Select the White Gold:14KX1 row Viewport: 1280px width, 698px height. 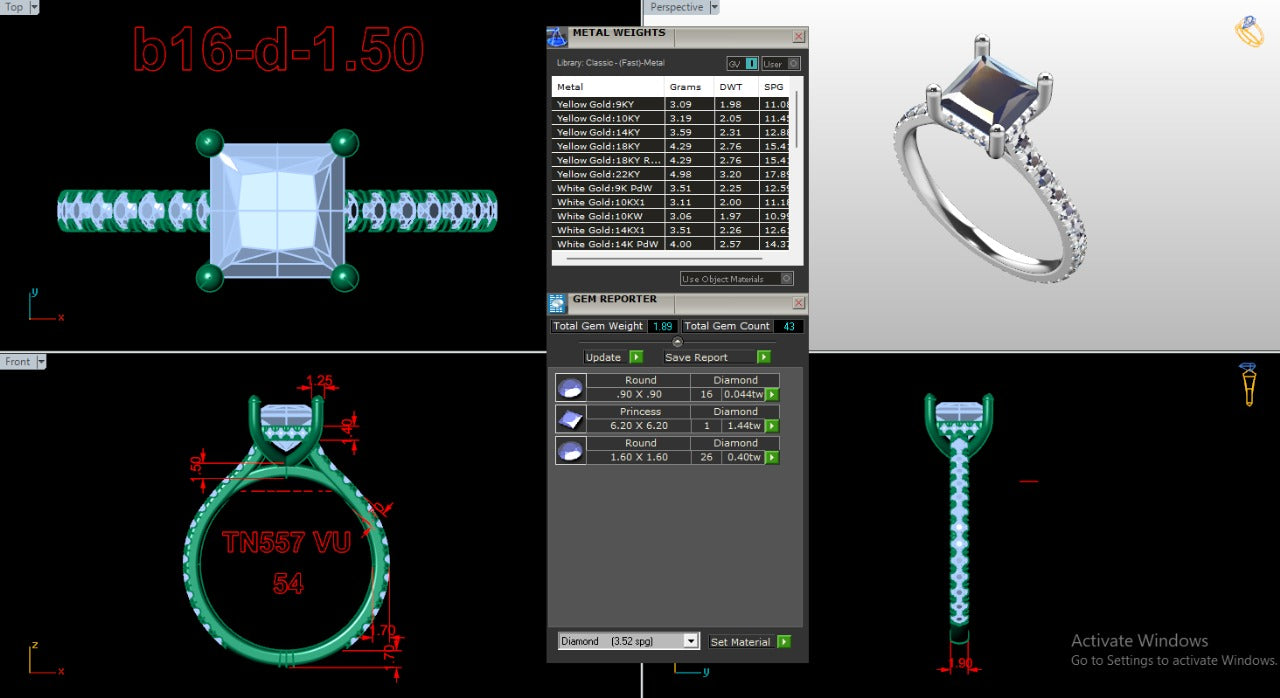coord(671,230)
